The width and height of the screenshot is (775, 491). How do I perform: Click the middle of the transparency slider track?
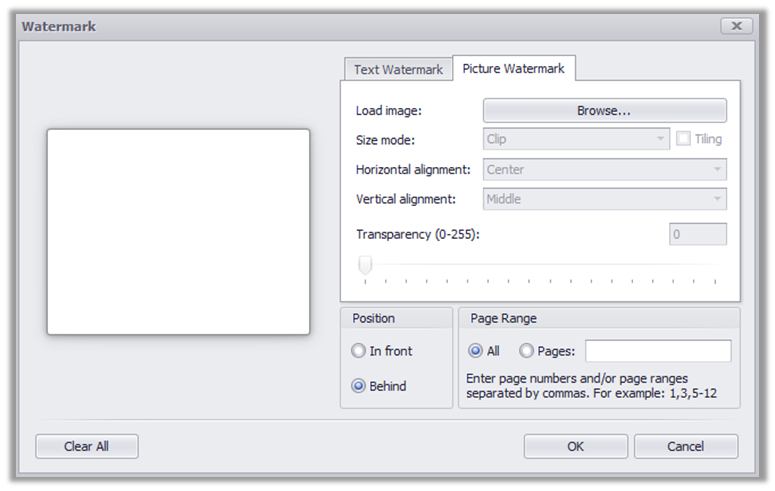point(540,265)
